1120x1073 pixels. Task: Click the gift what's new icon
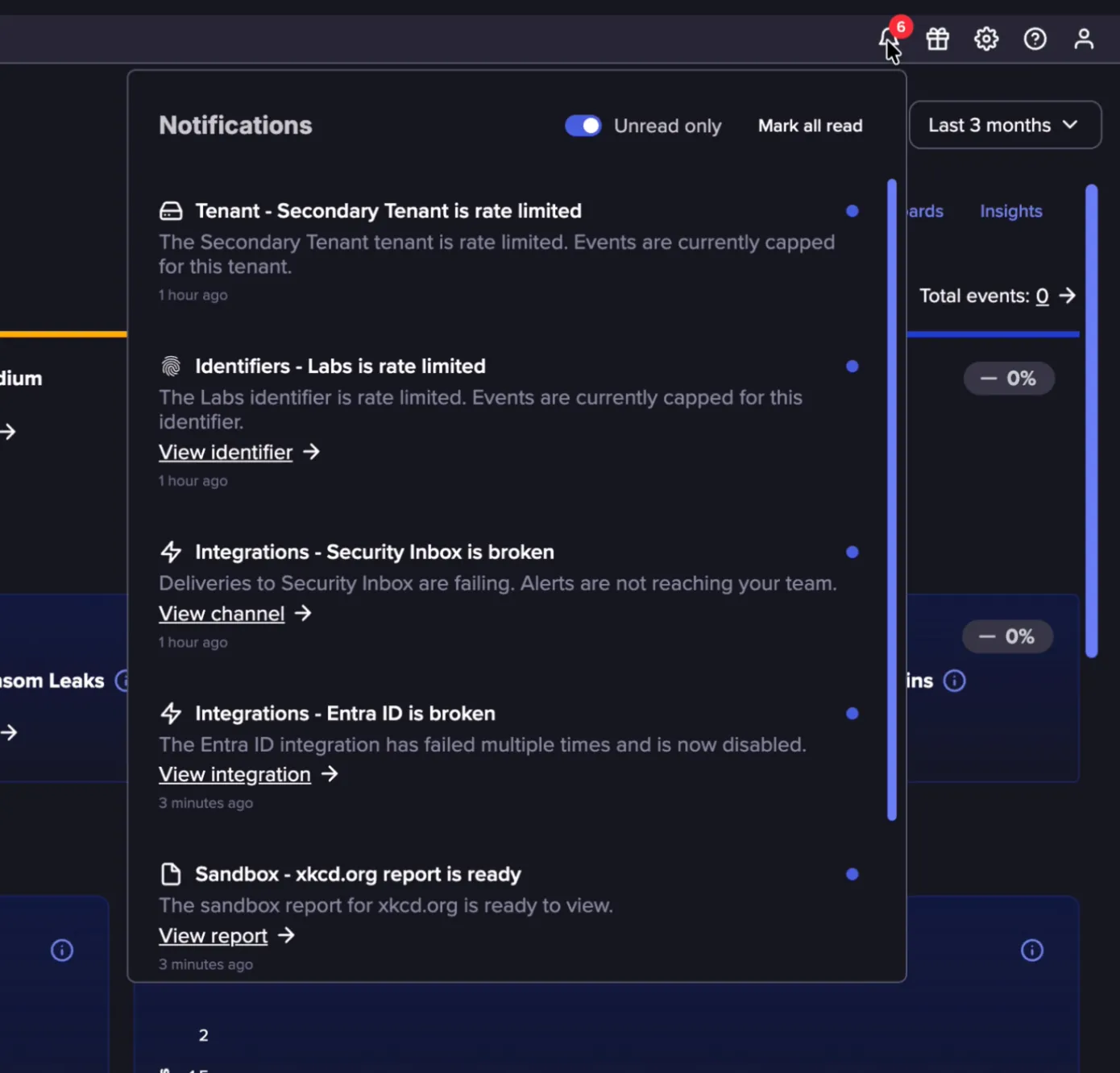point(938,39)
